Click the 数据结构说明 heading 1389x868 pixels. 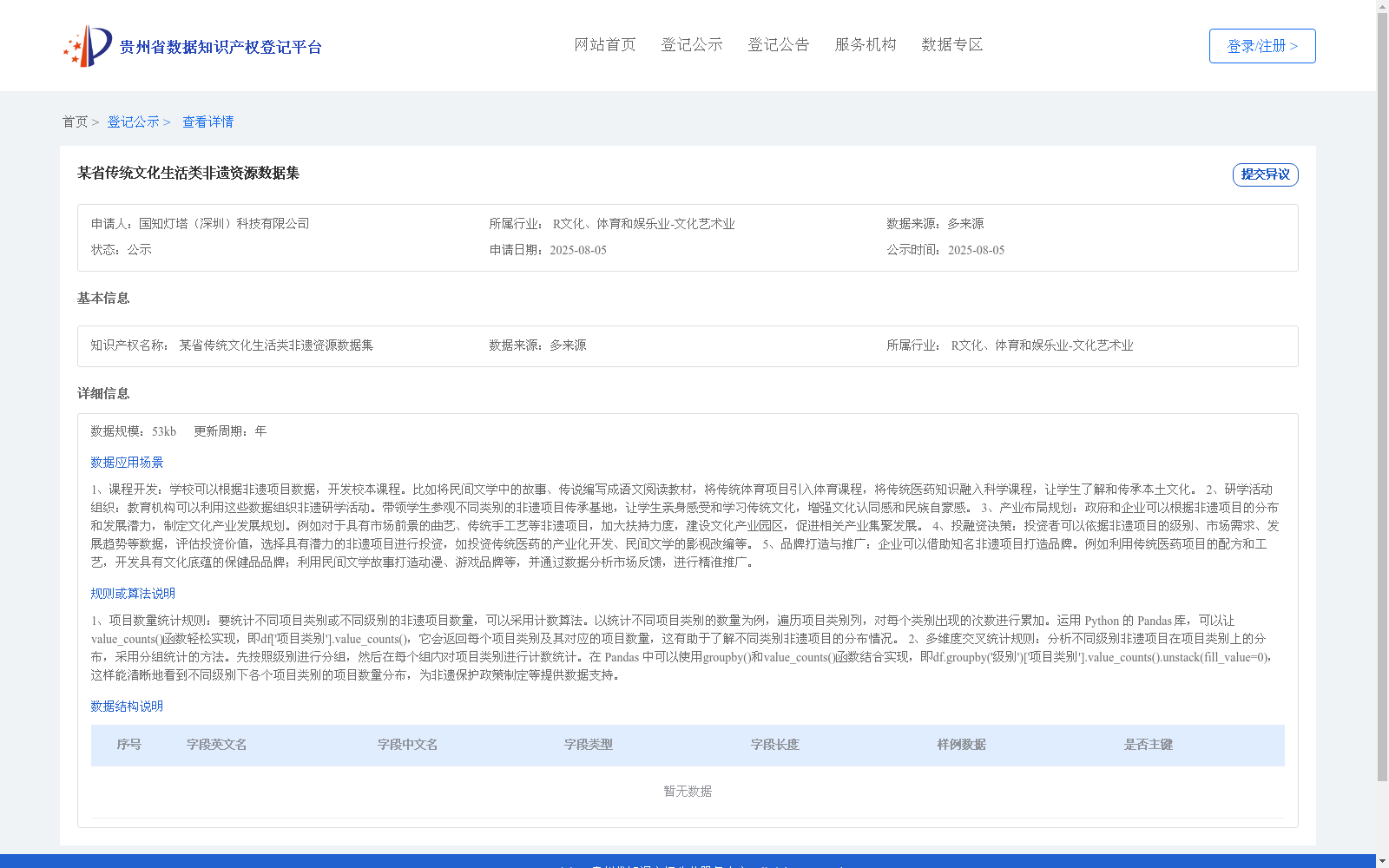127,707
